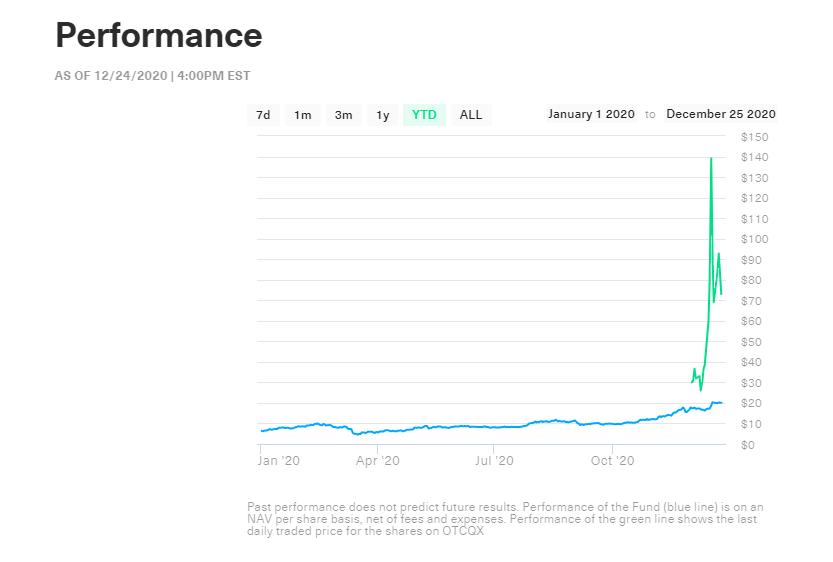This screenshot has height=562, width=833.
Task: Click the Performance heading
Action: (158, 36)
